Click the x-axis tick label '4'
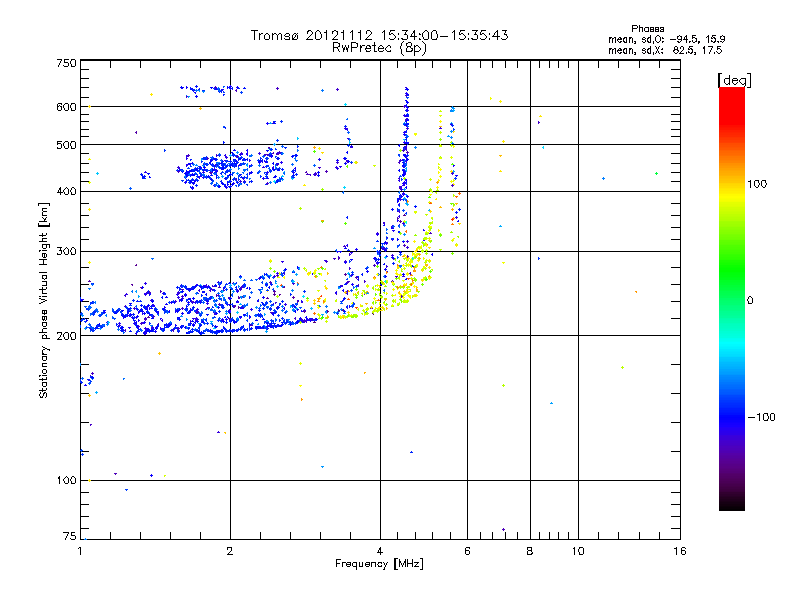 [380, 551]
